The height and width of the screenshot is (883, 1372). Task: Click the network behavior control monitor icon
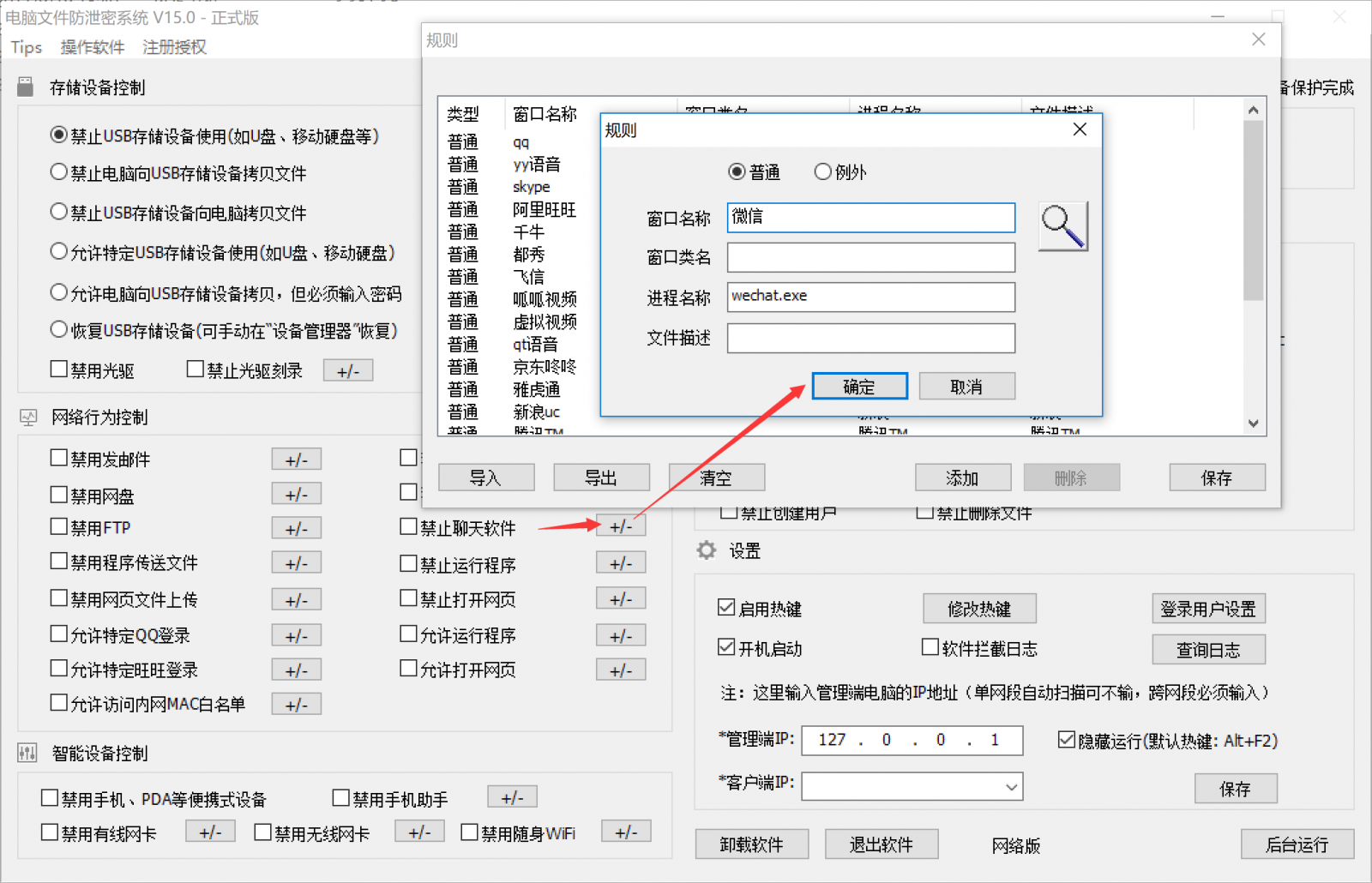coord(28,417)
